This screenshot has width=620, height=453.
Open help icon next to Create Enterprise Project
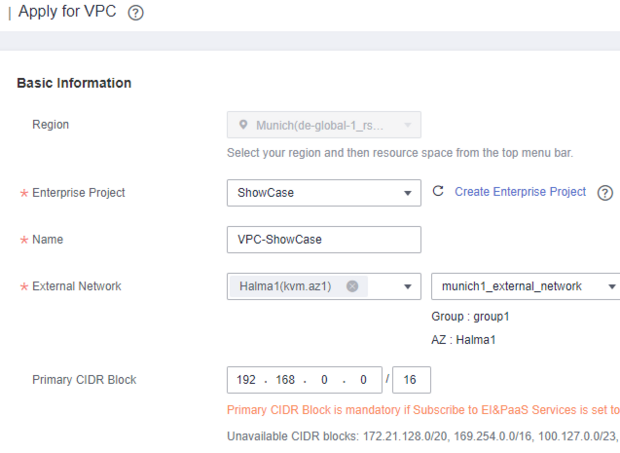604,193
